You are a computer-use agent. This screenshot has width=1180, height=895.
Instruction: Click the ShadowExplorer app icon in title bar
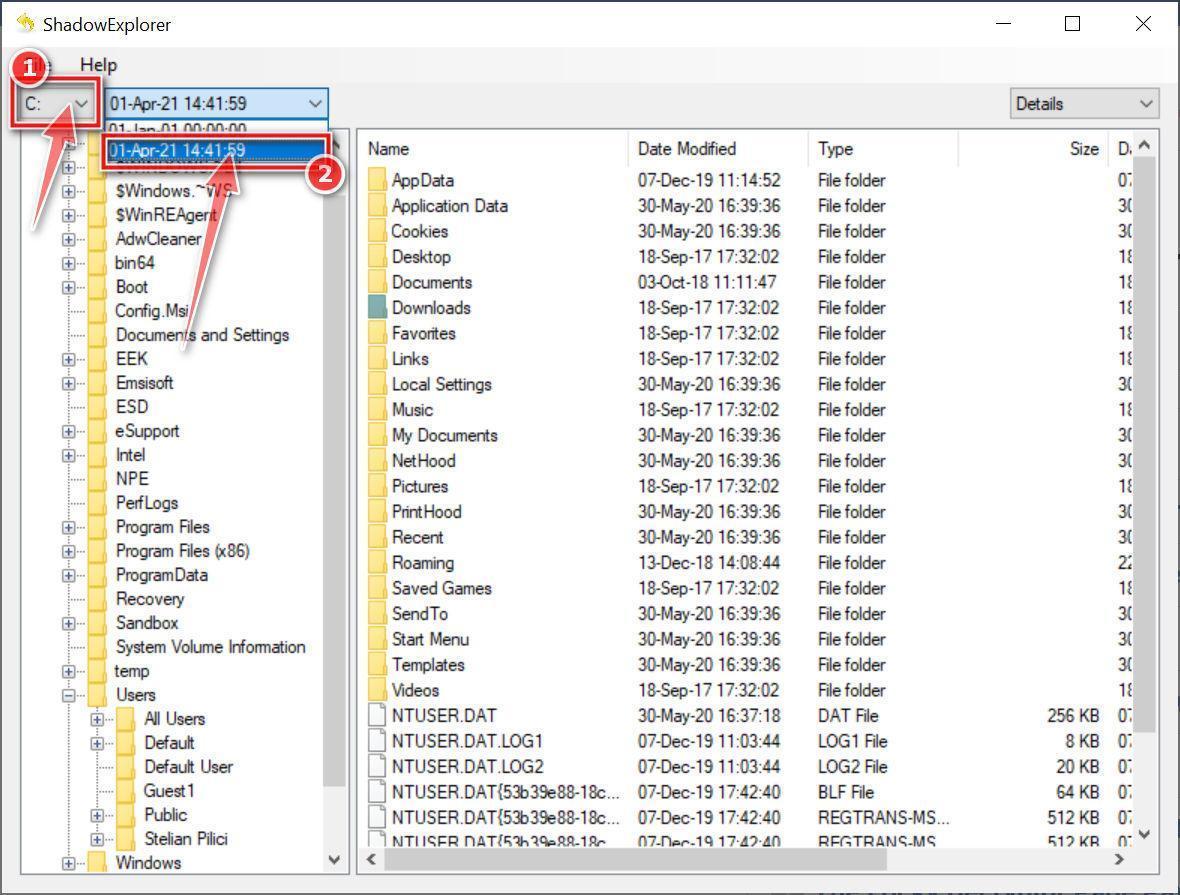25,23
